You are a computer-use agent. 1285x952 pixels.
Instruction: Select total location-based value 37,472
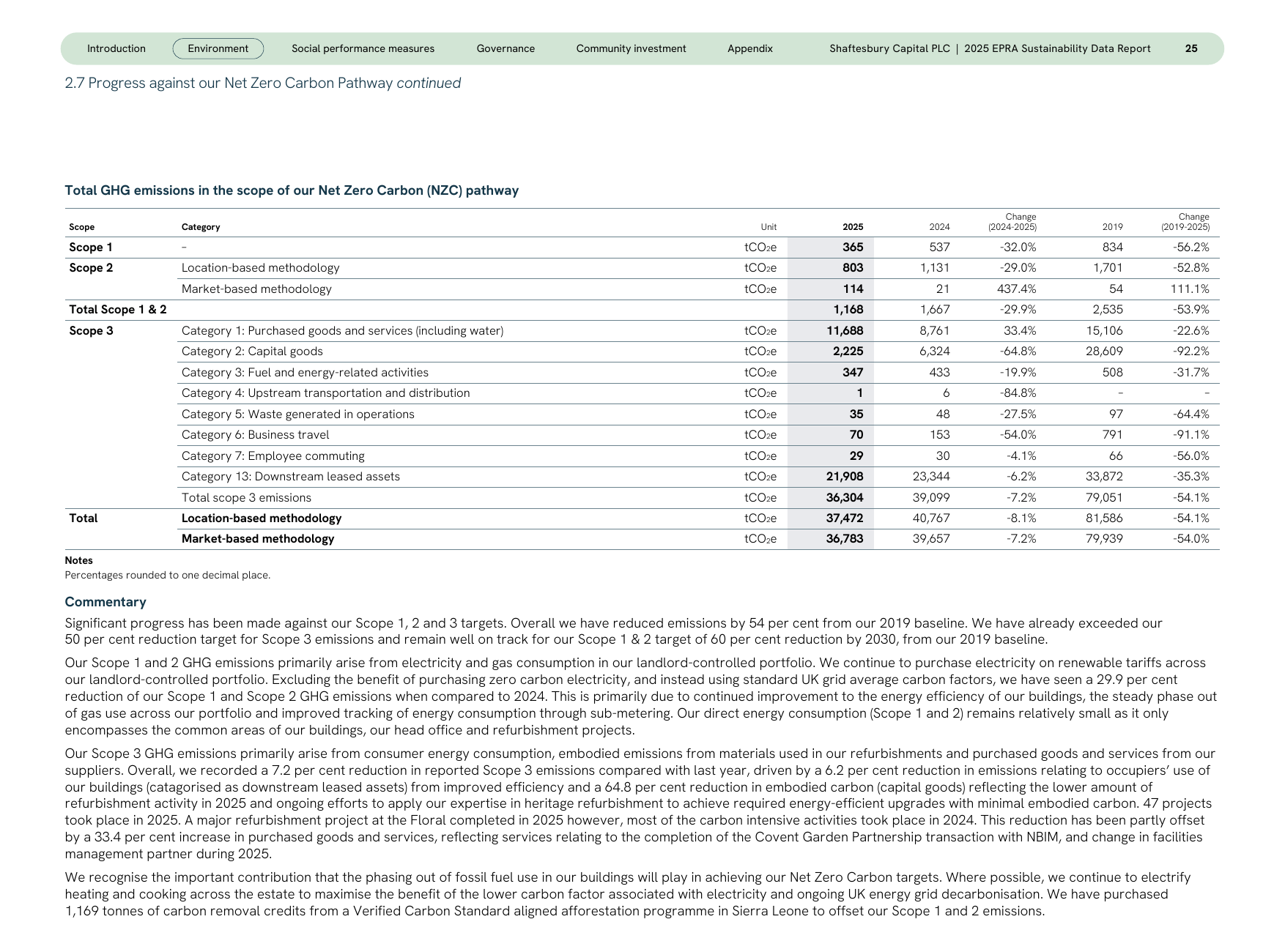click(x=845, y=518)
